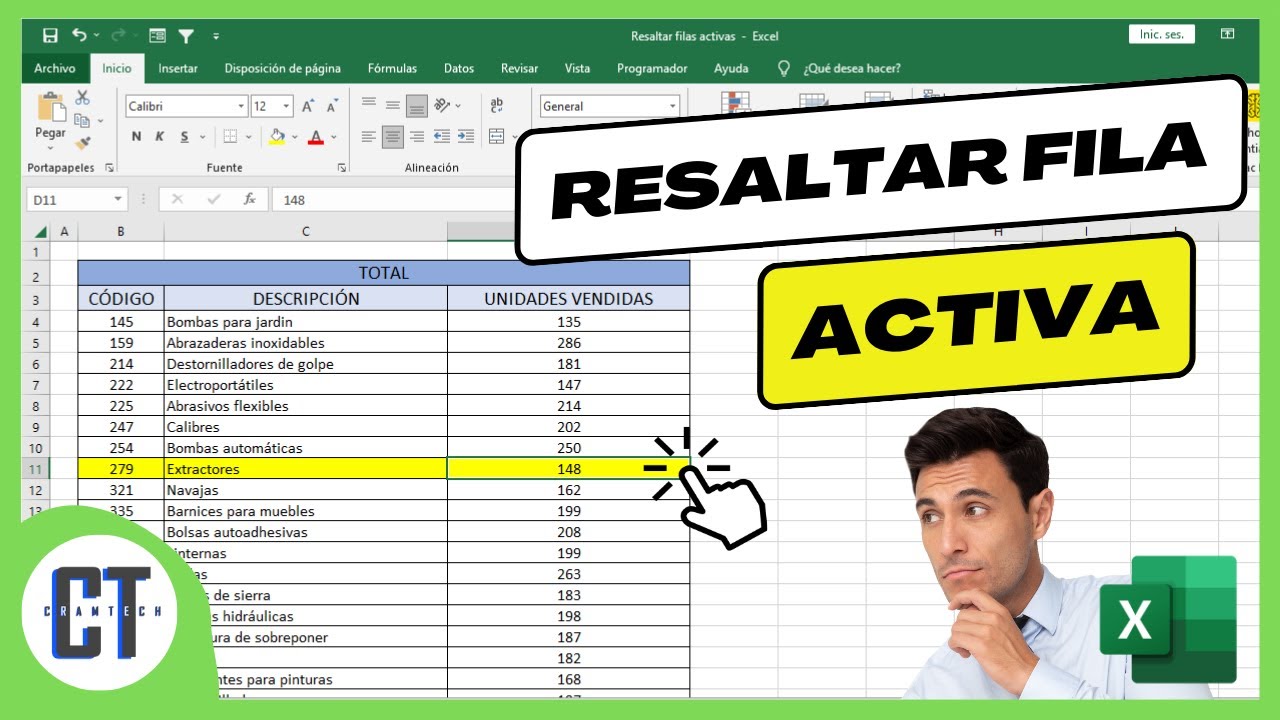The height and width of the screenshot is (720, 1280).
Task: Click the Inic. ses. sign-in button
Action: [1161, 34]
